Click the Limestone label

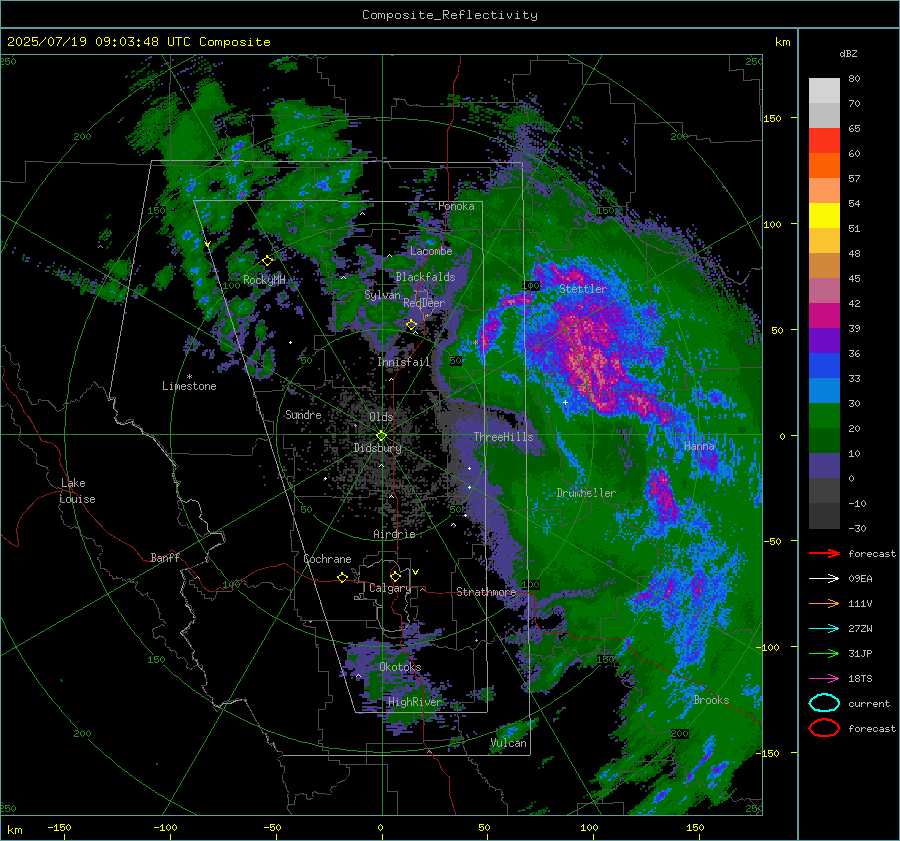(189, 386)
